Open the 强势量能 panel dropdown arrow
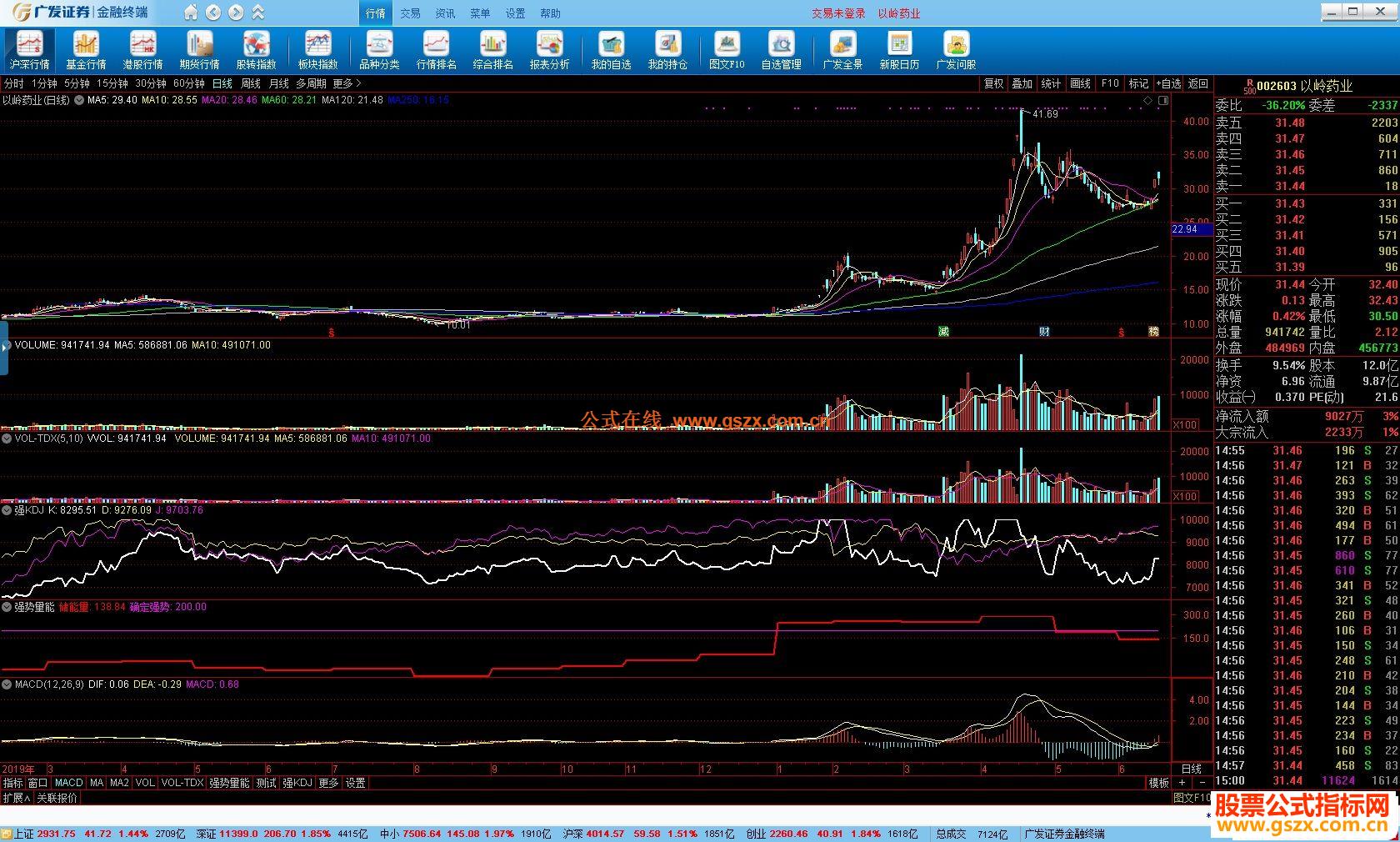The image size is (1400, 842). tap(7, 607)
